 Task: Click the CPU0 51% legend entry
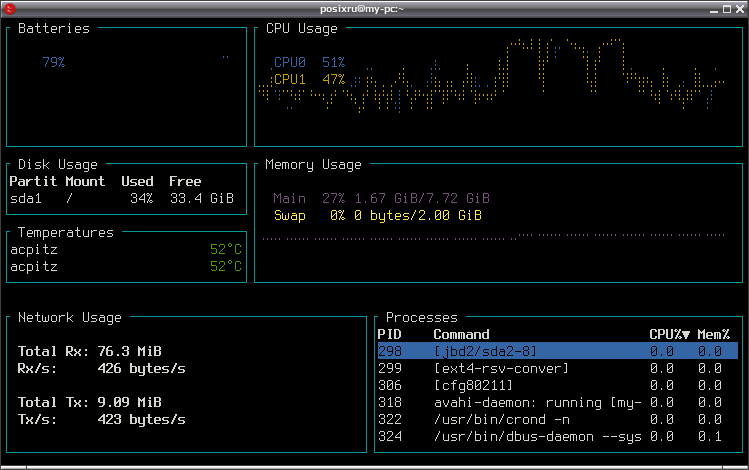click(x=309, y=63)
